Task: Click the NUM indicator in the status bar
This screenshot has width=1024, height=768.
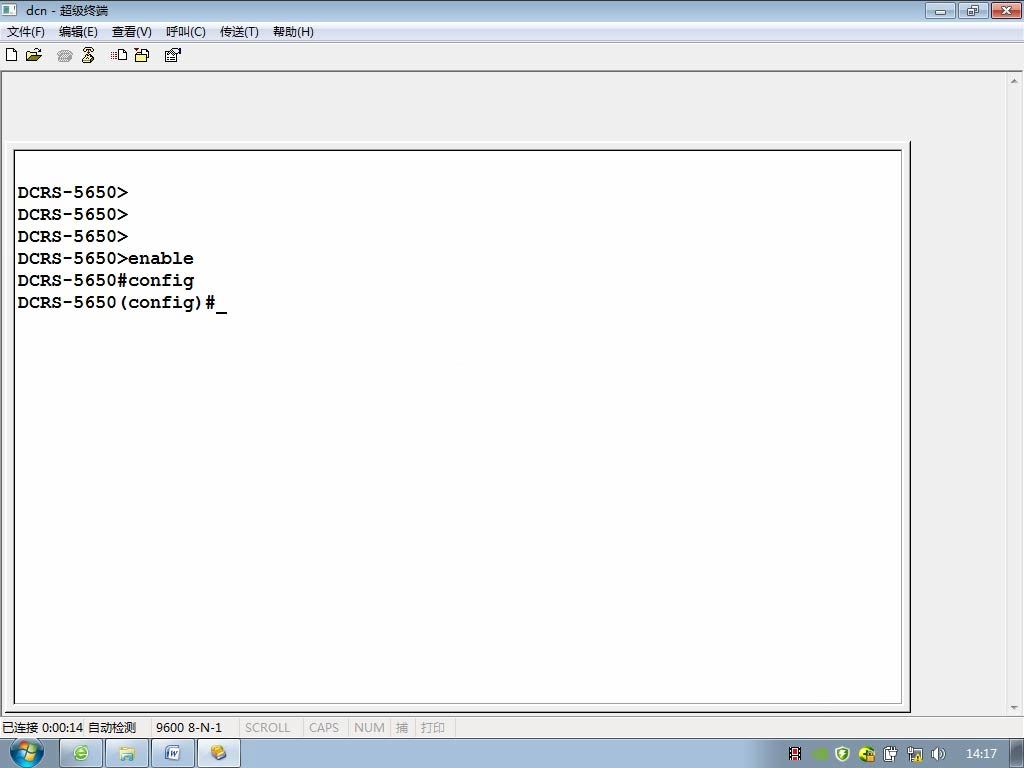Action: pyautogui.click(x=369, y=728)
